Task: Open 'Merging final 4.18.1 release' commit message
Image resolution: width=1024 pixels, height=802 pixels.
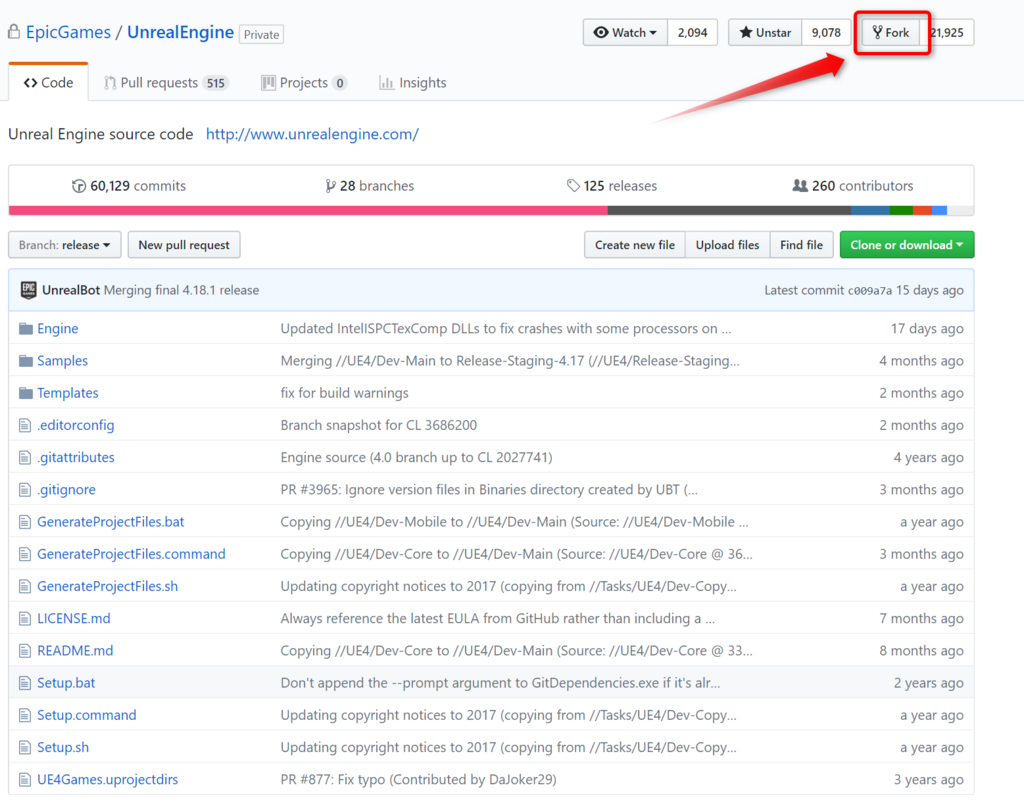Action: [x=182, y=290]
